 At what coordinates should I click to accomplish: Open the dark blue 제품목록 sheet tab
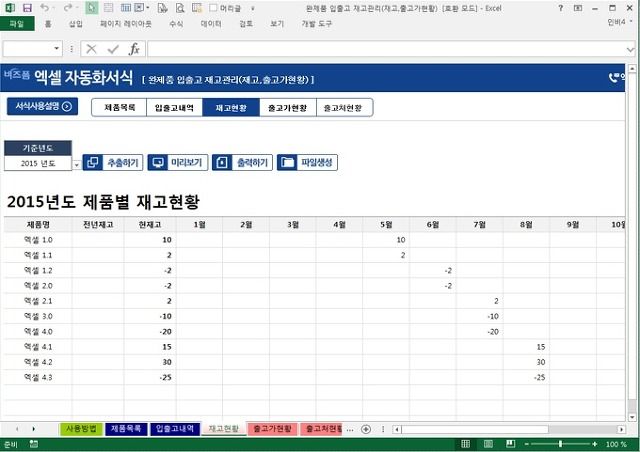coord(126,429)
